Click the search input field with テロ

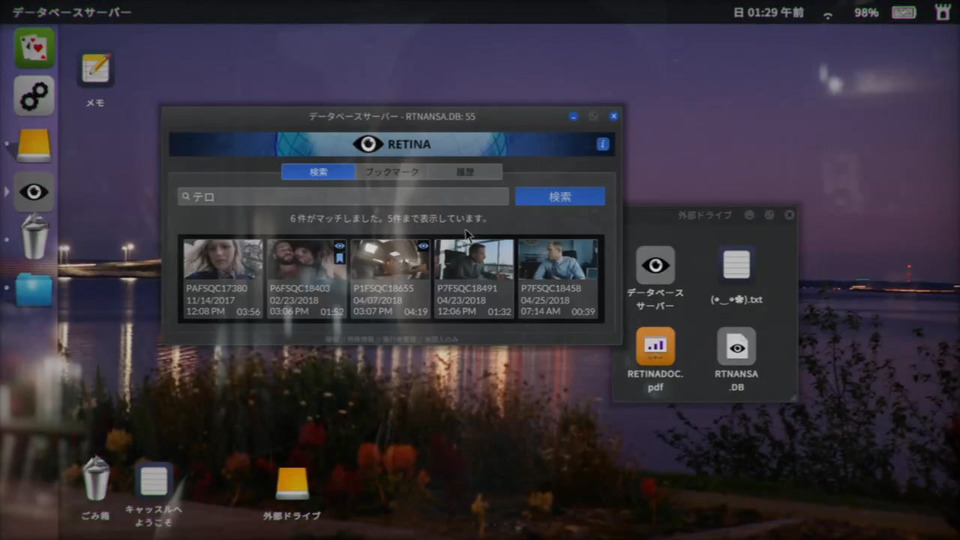pyautogui.click(x=343, y=197)
